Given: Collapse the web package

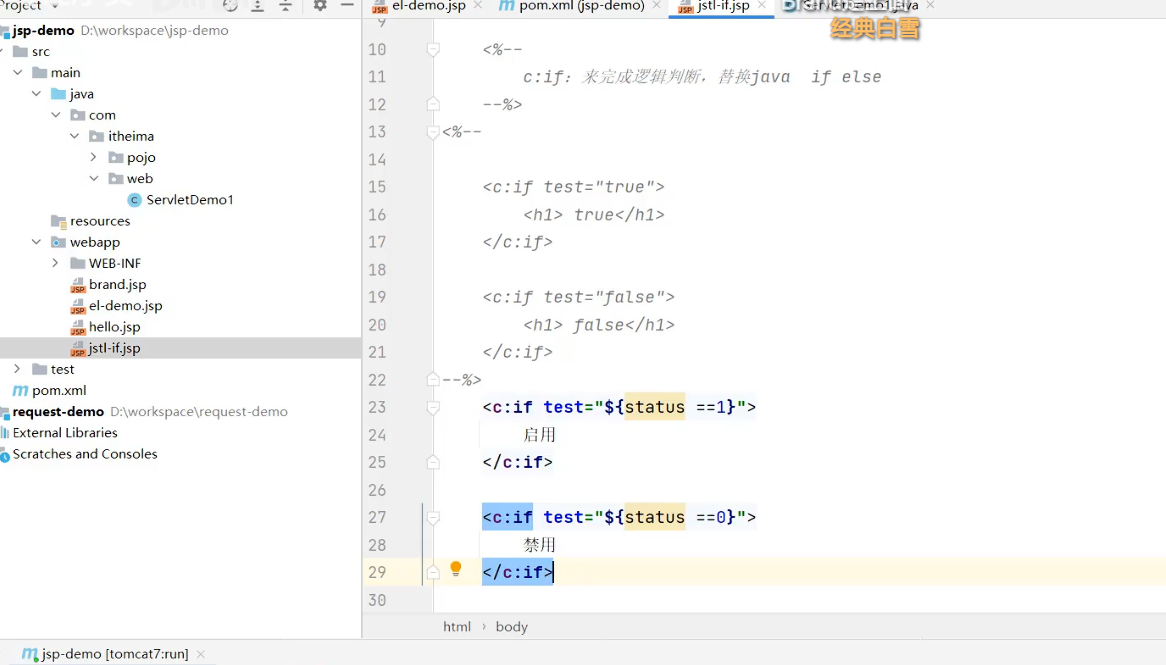Looking at the screenshot, I should [x=94, y=179].
